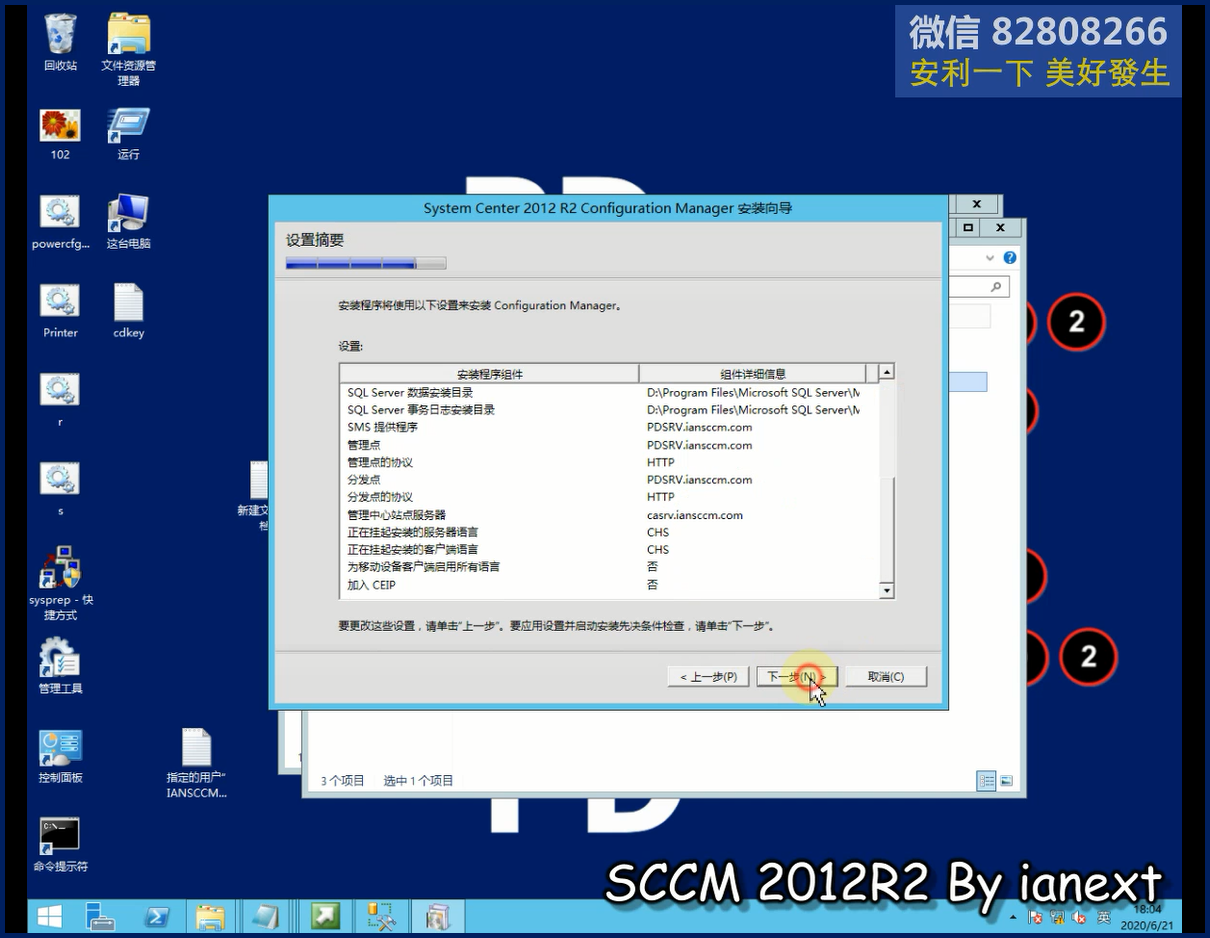
Task: Select the desktop file icon labeled s
Action: pos(60,489)
